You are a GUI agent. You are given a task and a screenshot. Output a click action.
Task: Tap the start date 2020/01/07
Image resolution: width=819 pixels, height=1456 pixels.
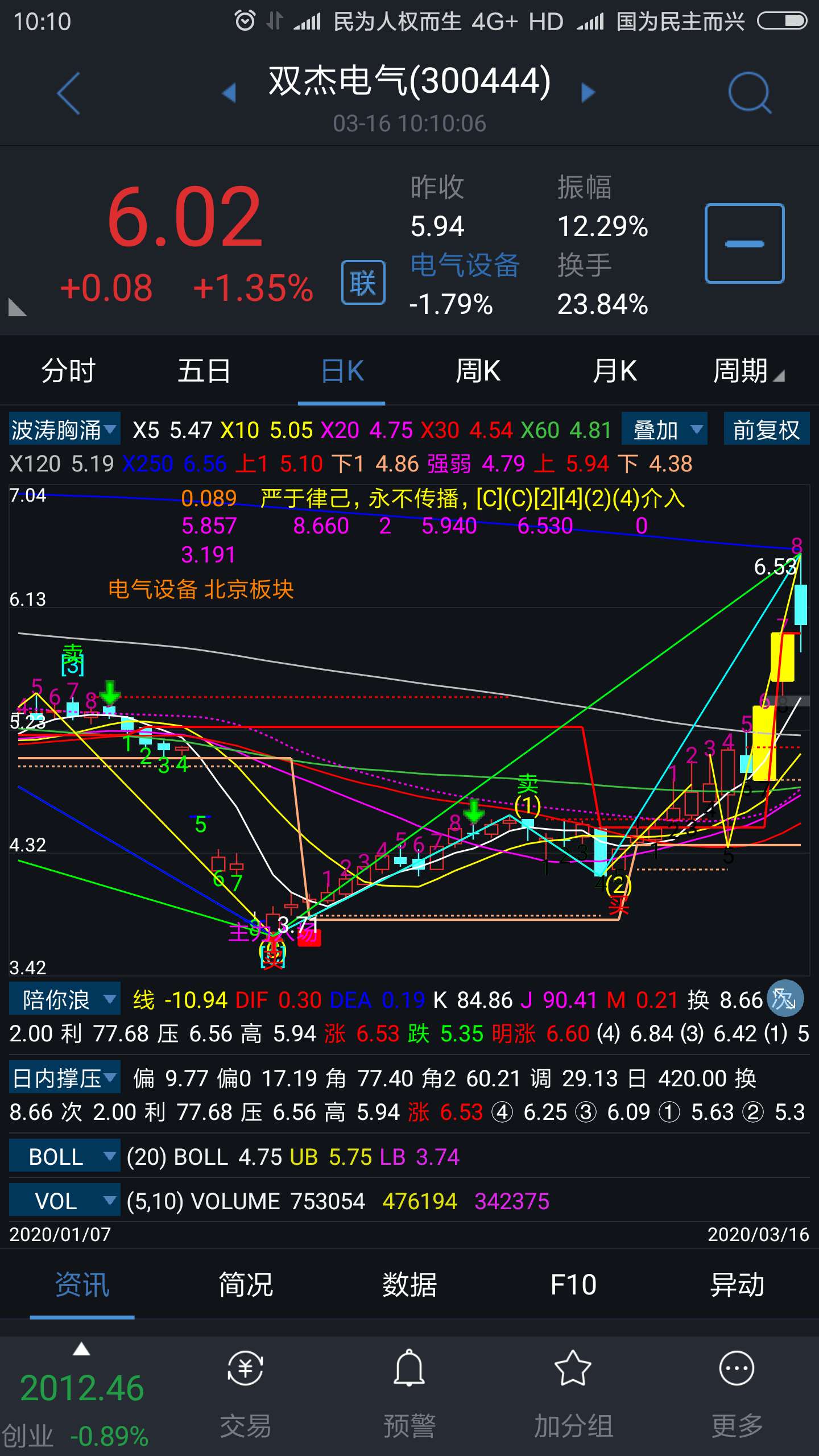60,1235
